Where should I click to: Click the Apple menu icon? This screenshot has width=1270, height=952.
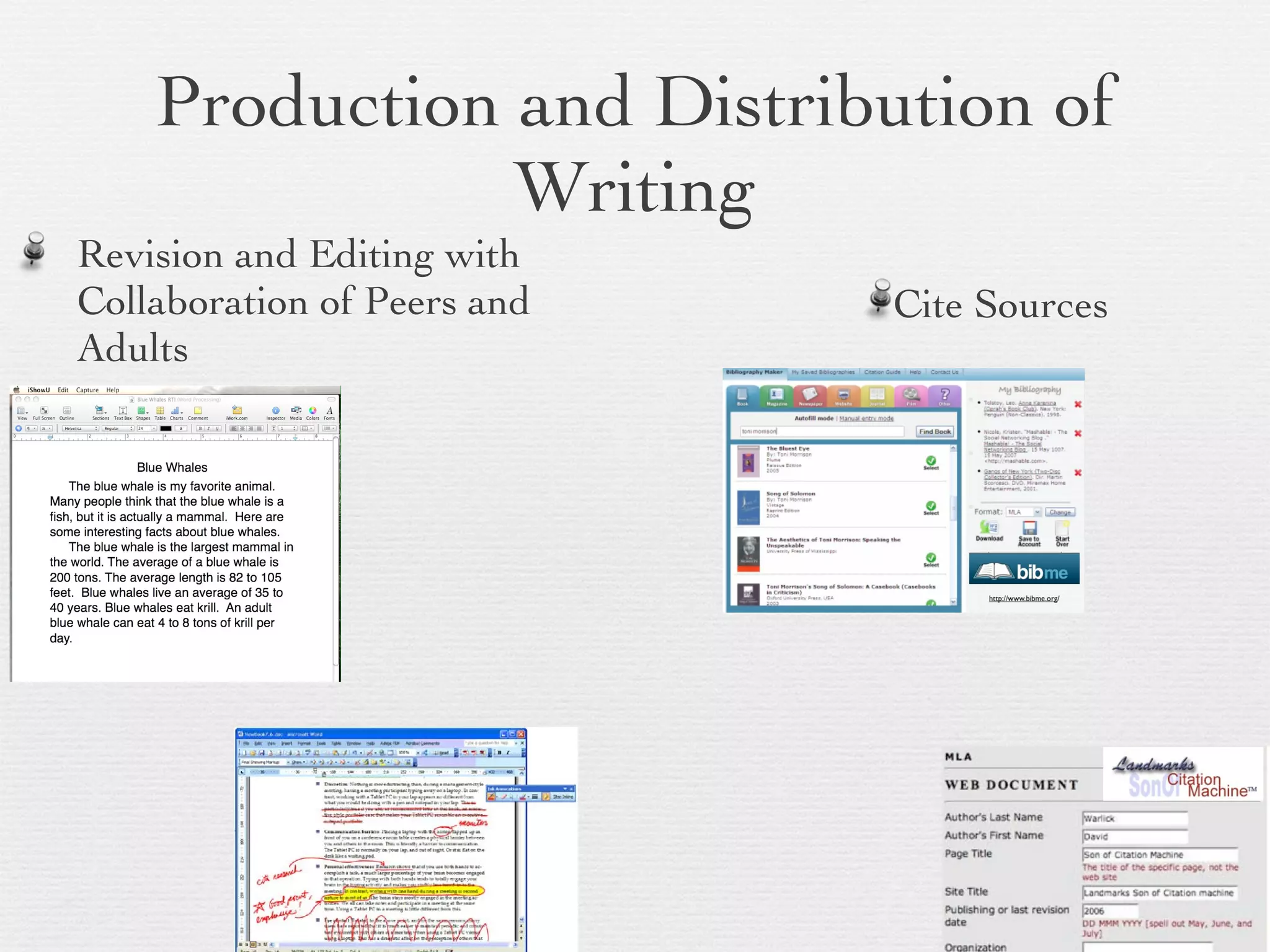tap(17, 390)
